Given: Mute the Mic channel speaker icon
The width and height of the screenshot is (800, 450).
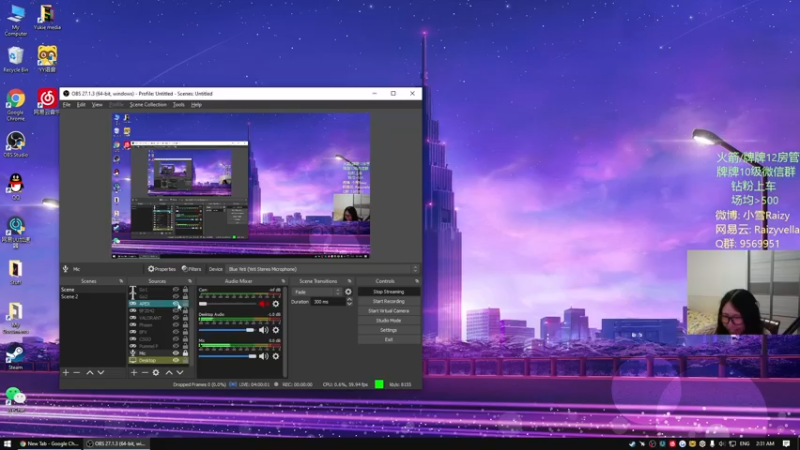Looking at the screenshot, I should (x=263, y=356).
